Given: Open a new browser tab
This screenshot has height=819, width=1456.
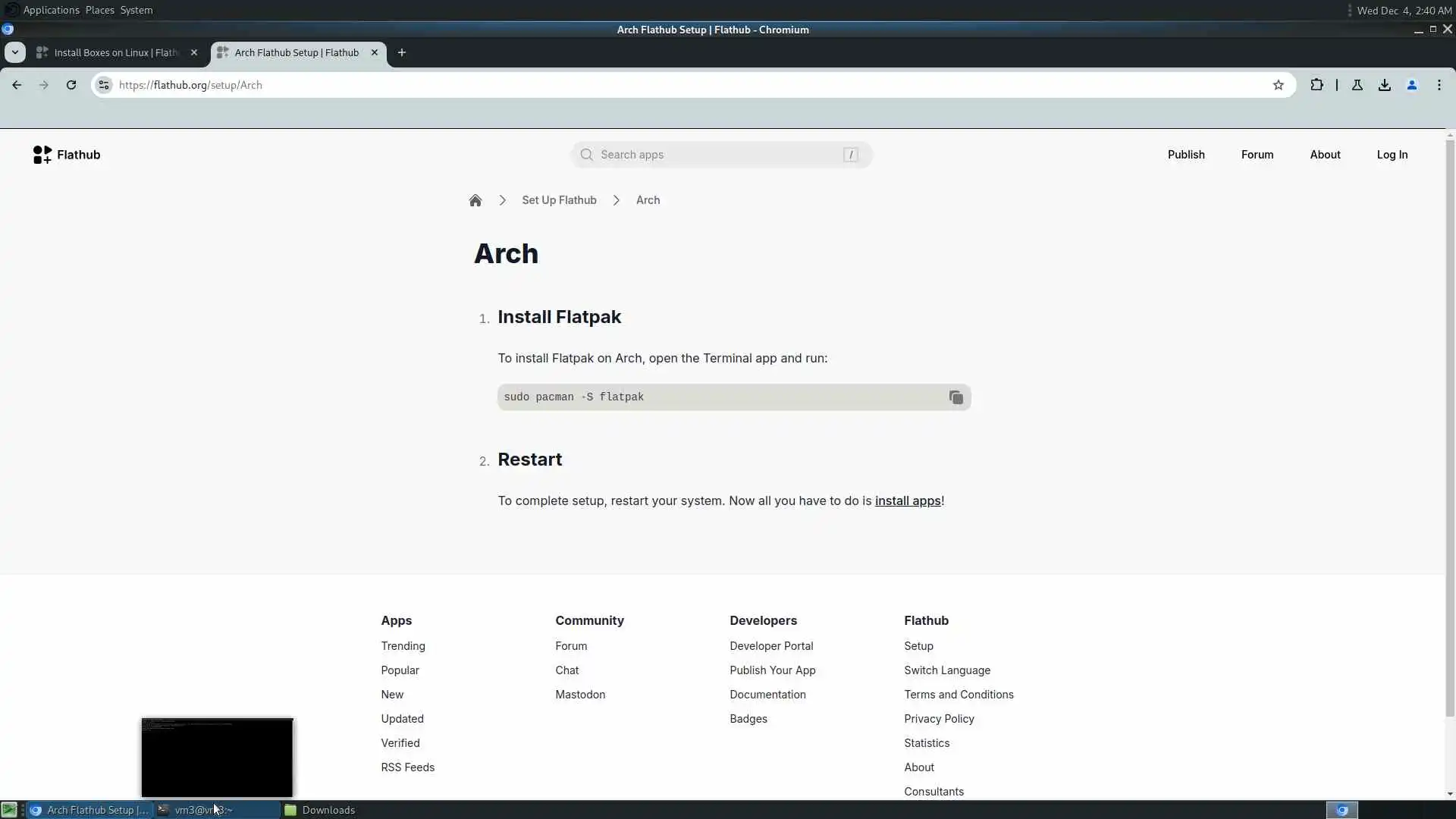Looking at the screenshot, I should (402, 52).
